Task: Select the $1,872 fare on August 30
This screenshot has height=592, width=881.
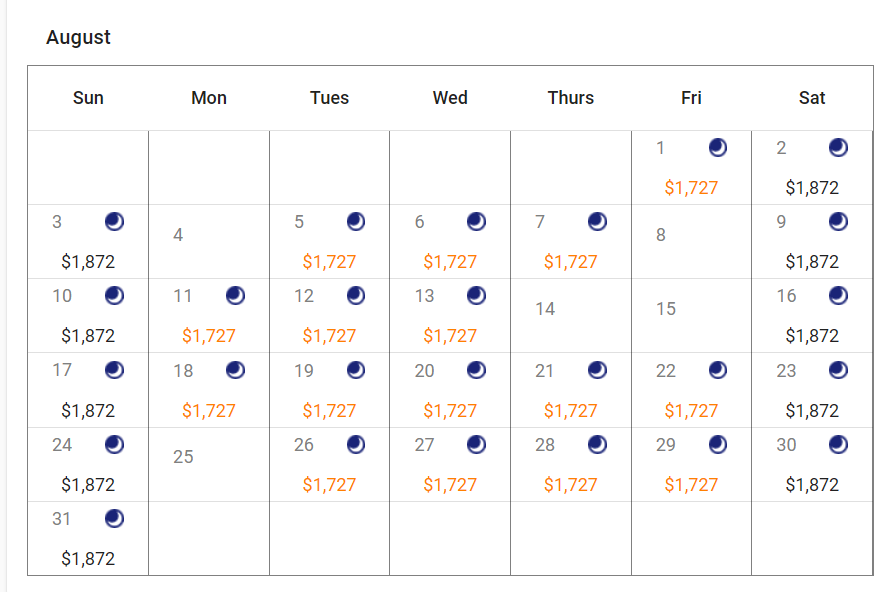Action: coord(812,485)
